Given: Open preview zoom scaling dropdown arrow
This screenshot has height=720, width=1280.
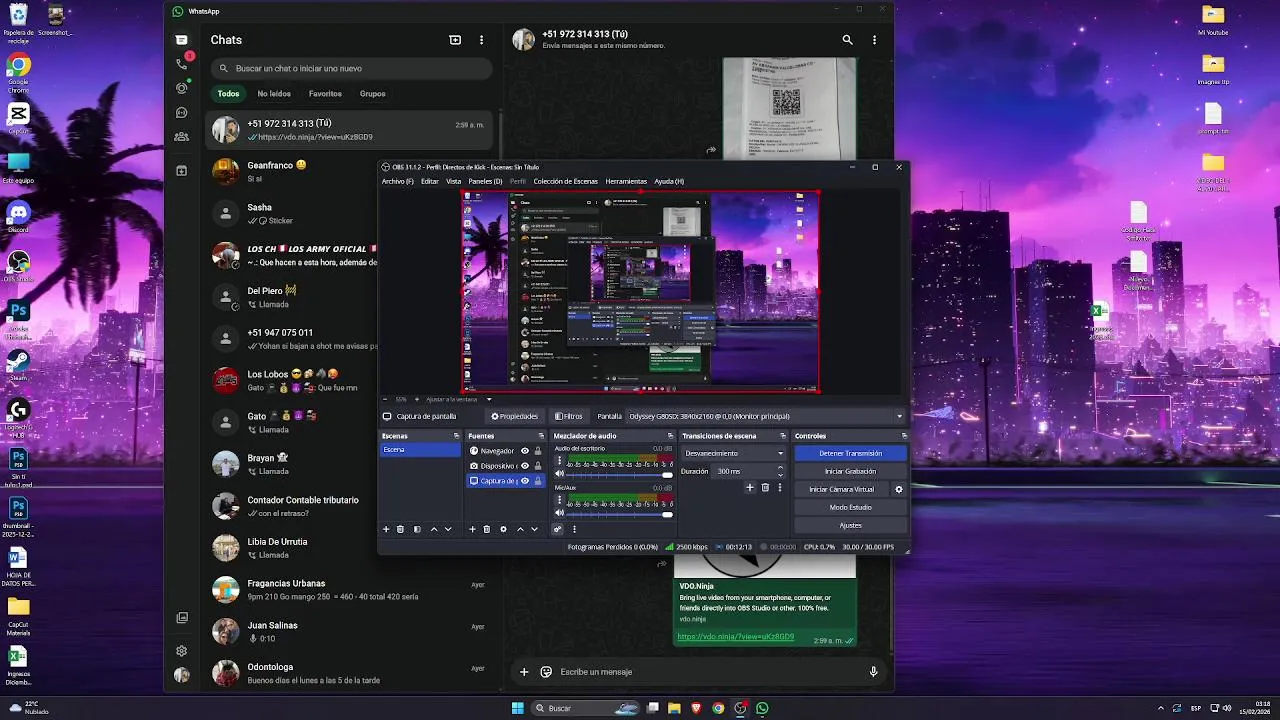Looking at the screenshot, I should 489,399.
